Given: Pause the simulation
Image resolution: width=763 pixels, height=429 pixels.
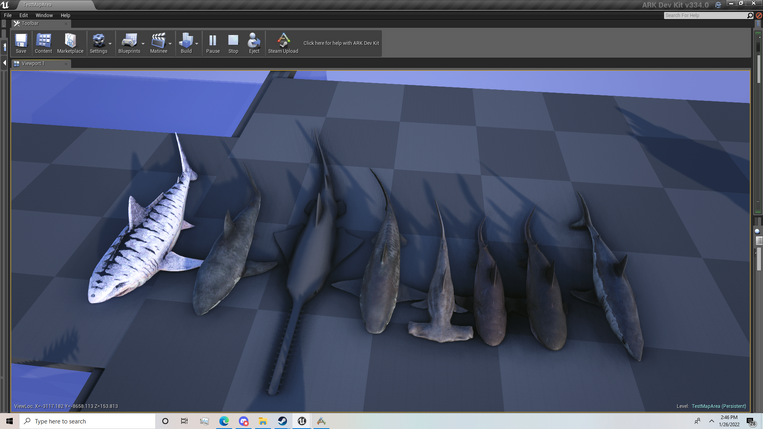Looking at the screenshot, I should coord(213,43).
